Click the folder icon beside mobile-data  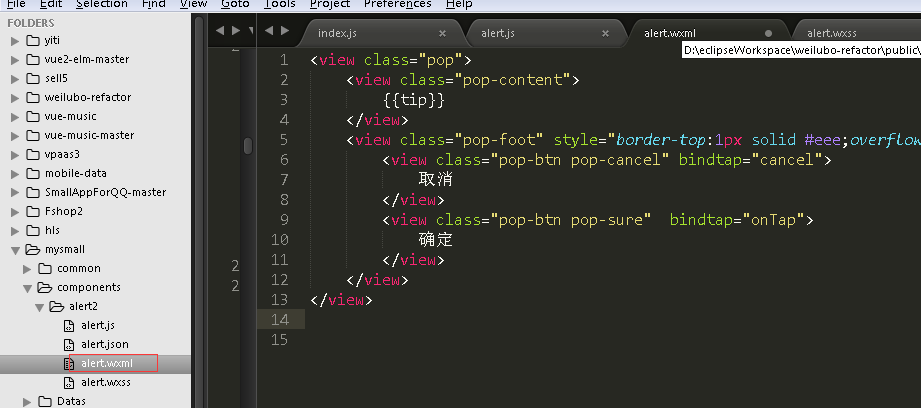30,173
